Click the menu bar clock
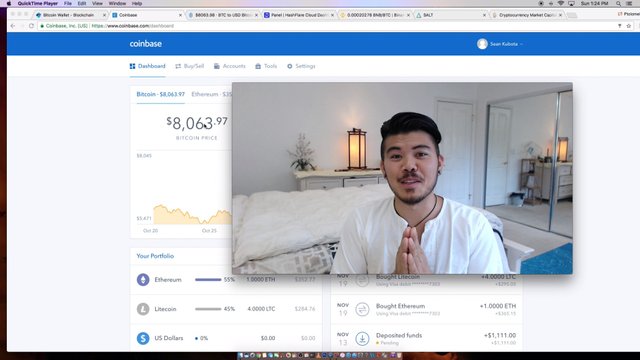 click(x=594, y=3)
